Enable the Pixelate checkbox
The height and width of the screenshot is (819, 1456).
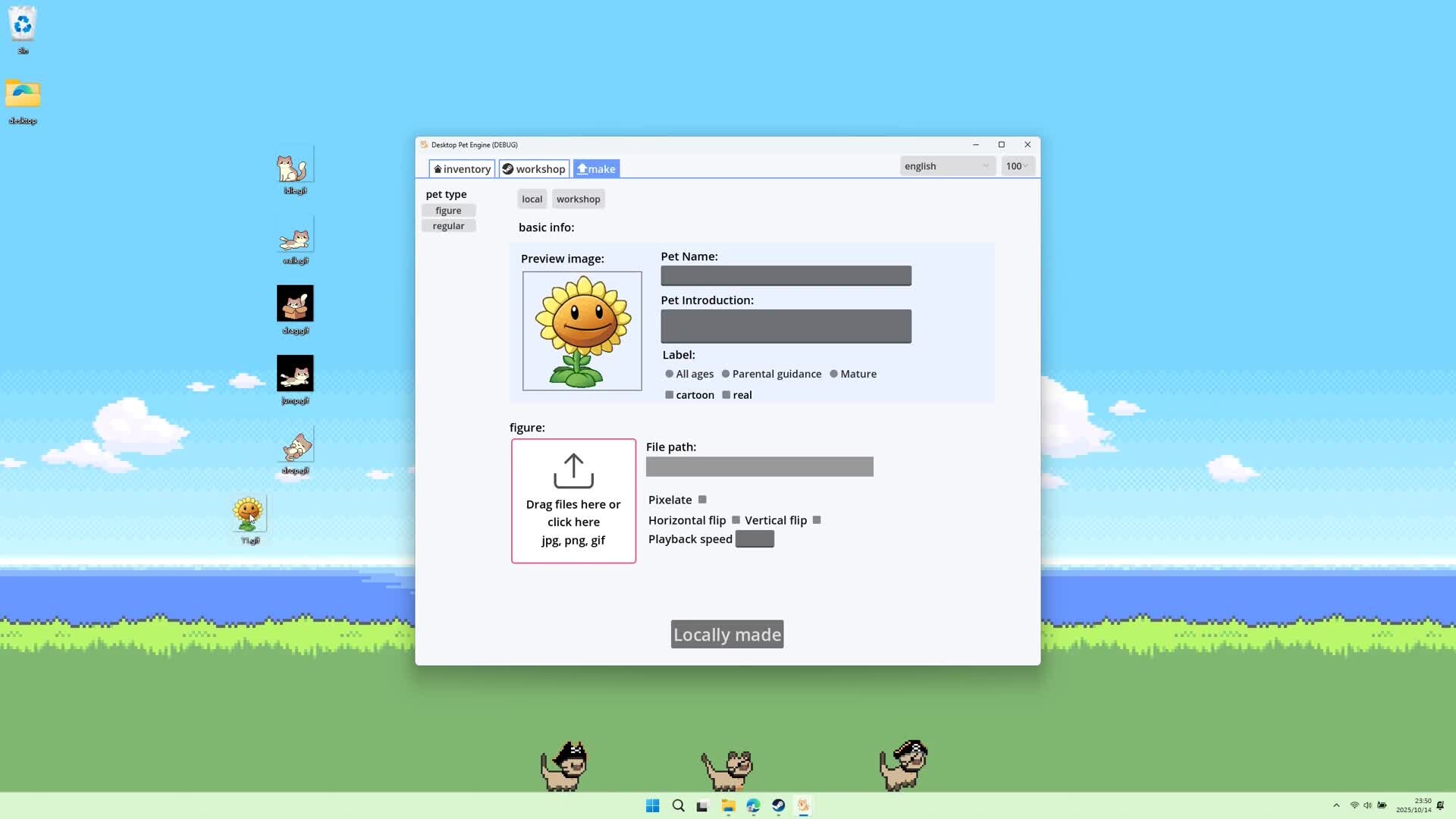pos(702,500)
